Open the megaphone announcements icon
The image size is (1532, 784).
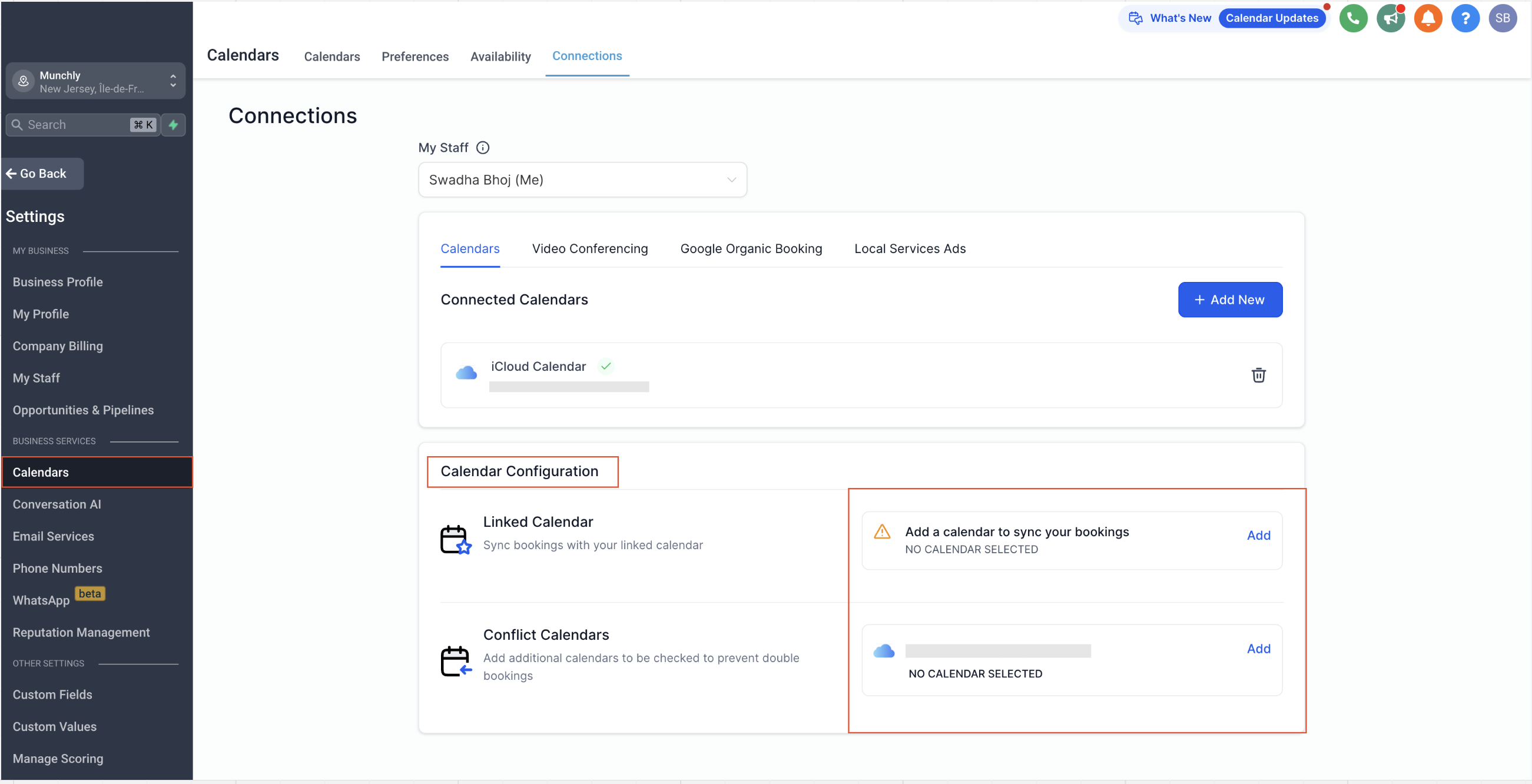point(1390,18)
